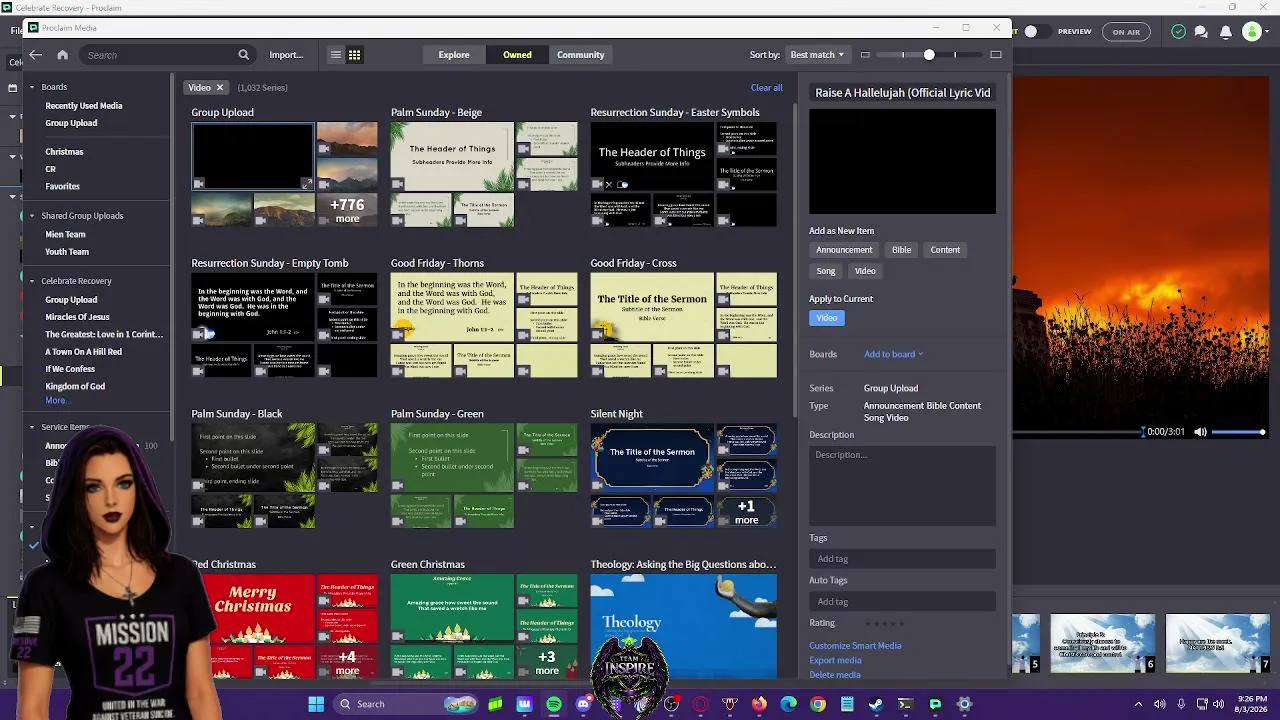Open Discord from the taskbar
1280x720 pixels.
pyautogui.click(x=584, y=704)
